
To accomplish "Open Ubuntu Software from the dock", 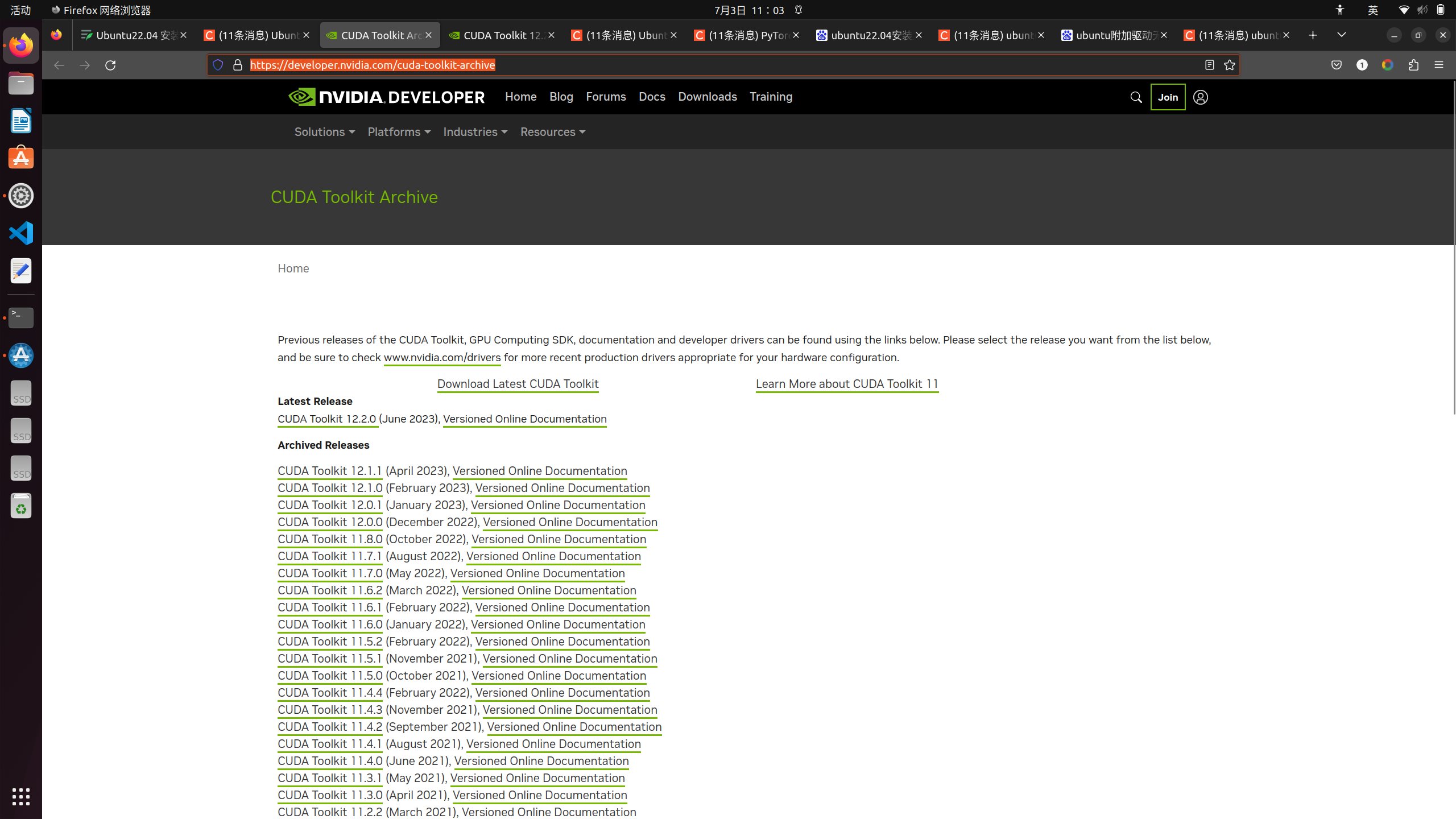I will coord(20,158).
